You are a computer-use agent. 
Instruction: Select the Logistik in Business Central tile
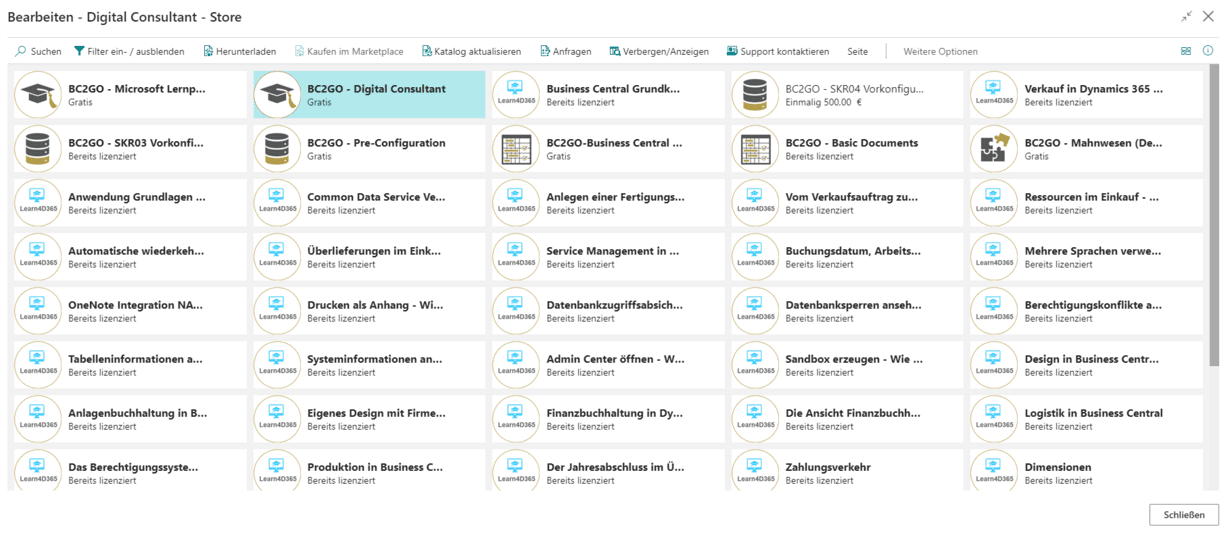coord(1086,419)
